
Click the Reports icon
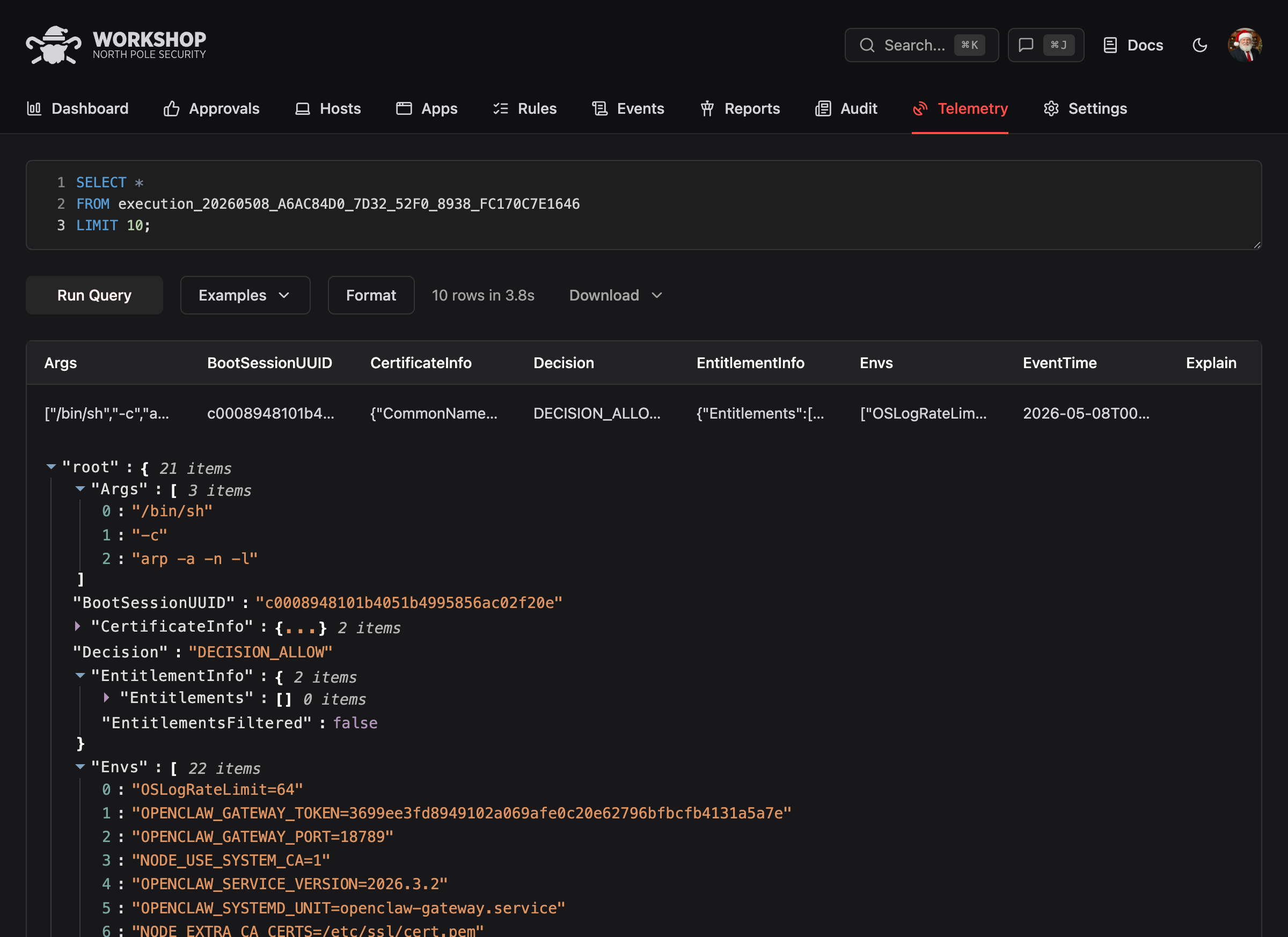pyautogui.click(x=707, y=108)
